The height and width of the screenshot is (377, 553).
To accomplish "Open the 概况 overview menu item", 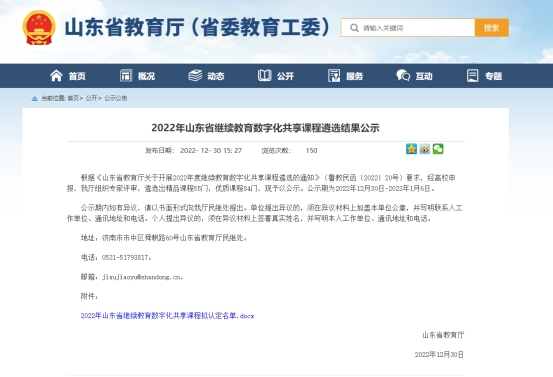I will pyautogui.click(x=138, y=76).
